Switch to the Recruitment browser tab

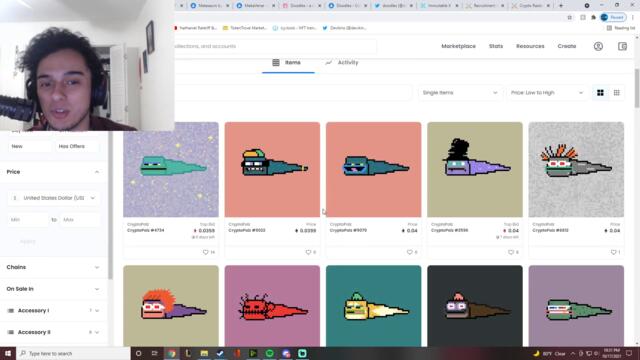tap(484, 6)
